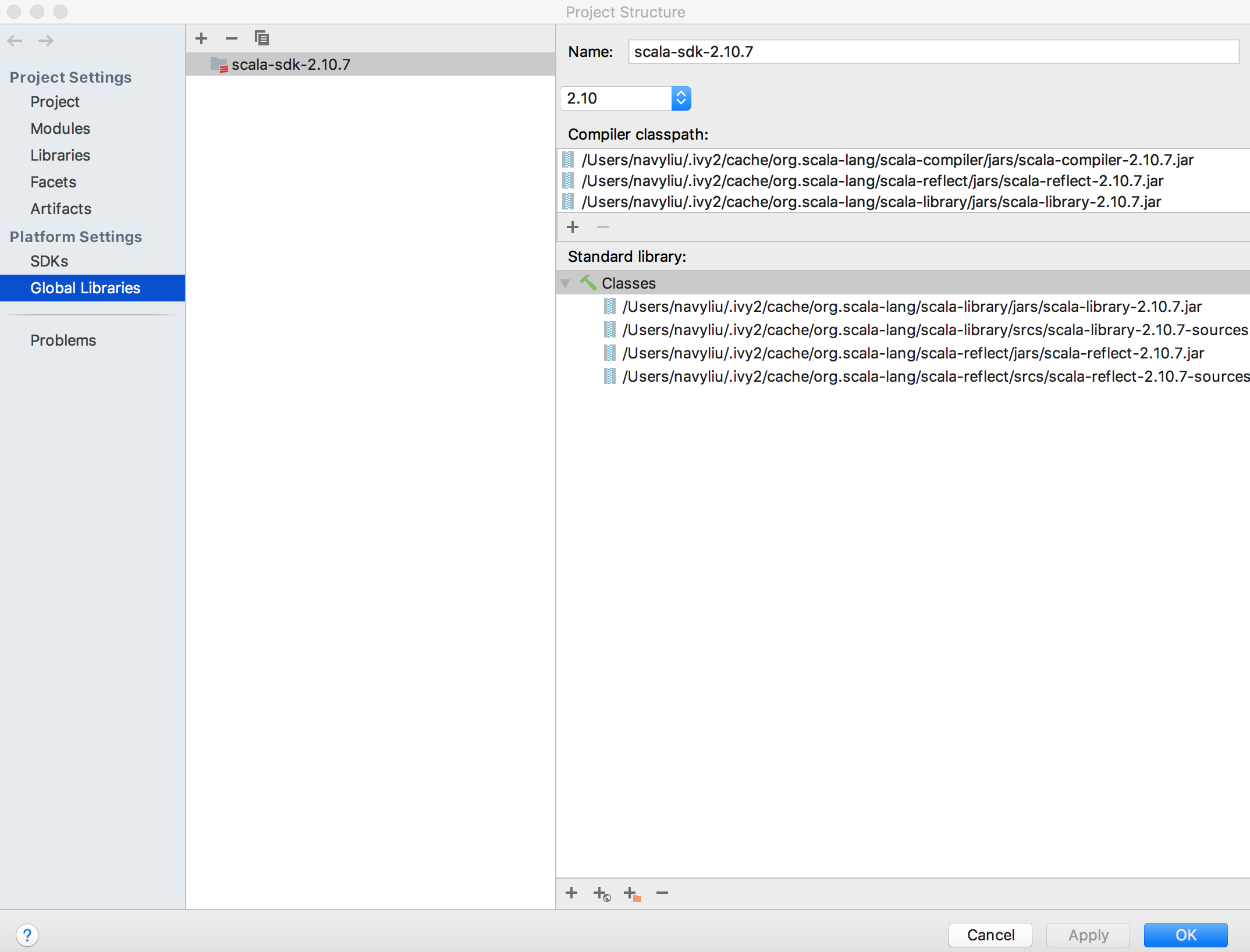Click the OK button
Image resolution: width=1250 pixels, height=952 pixels.
[1185, 935]
